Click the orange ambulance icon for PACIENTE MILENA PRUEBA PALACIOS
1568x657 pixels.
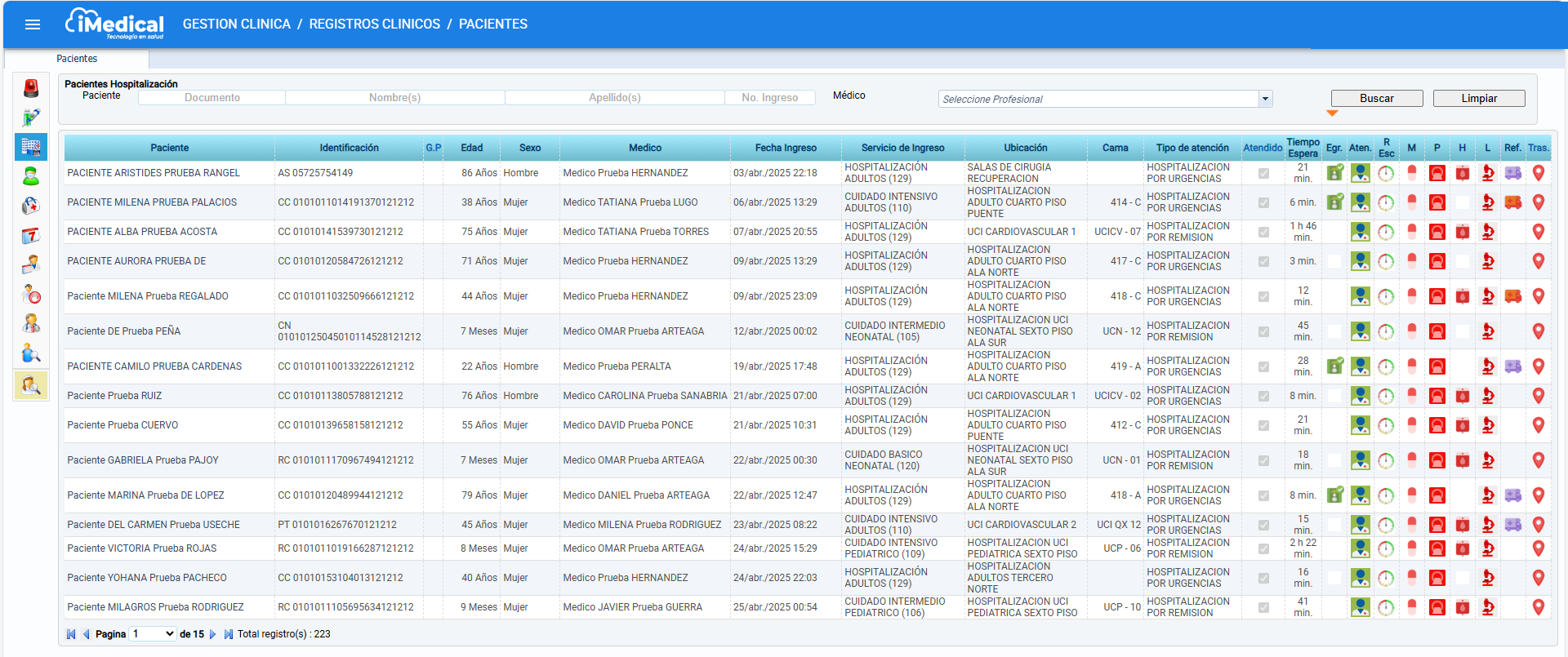[x=1513, y=202]
